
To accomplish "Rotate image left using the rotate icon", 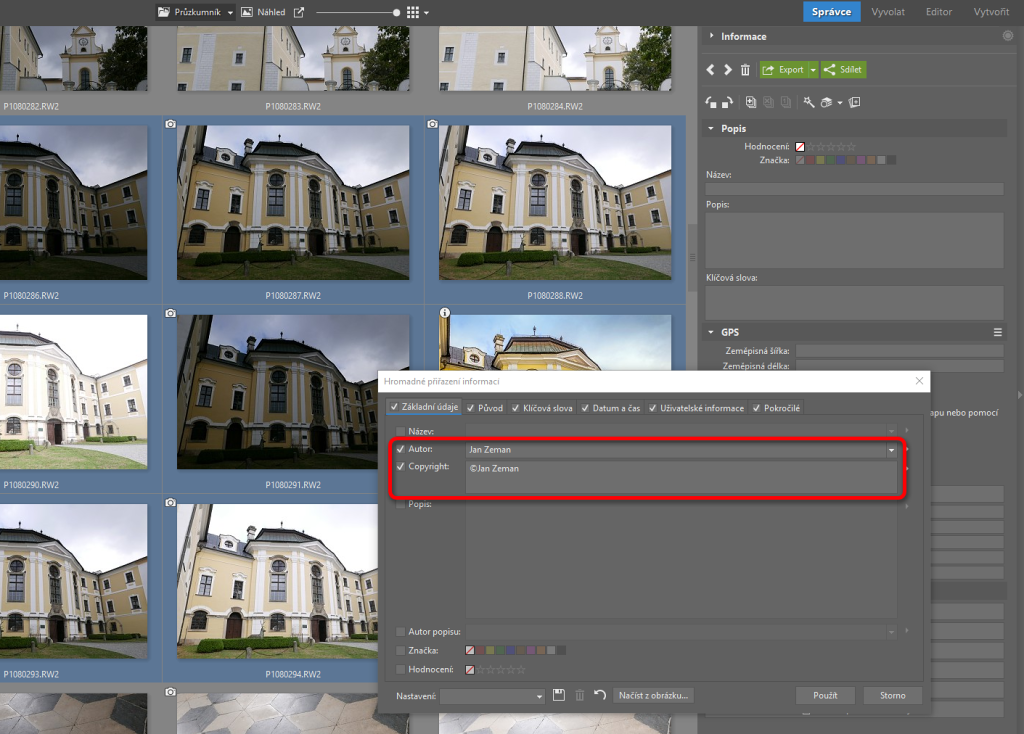I will (x=710, y=102).
